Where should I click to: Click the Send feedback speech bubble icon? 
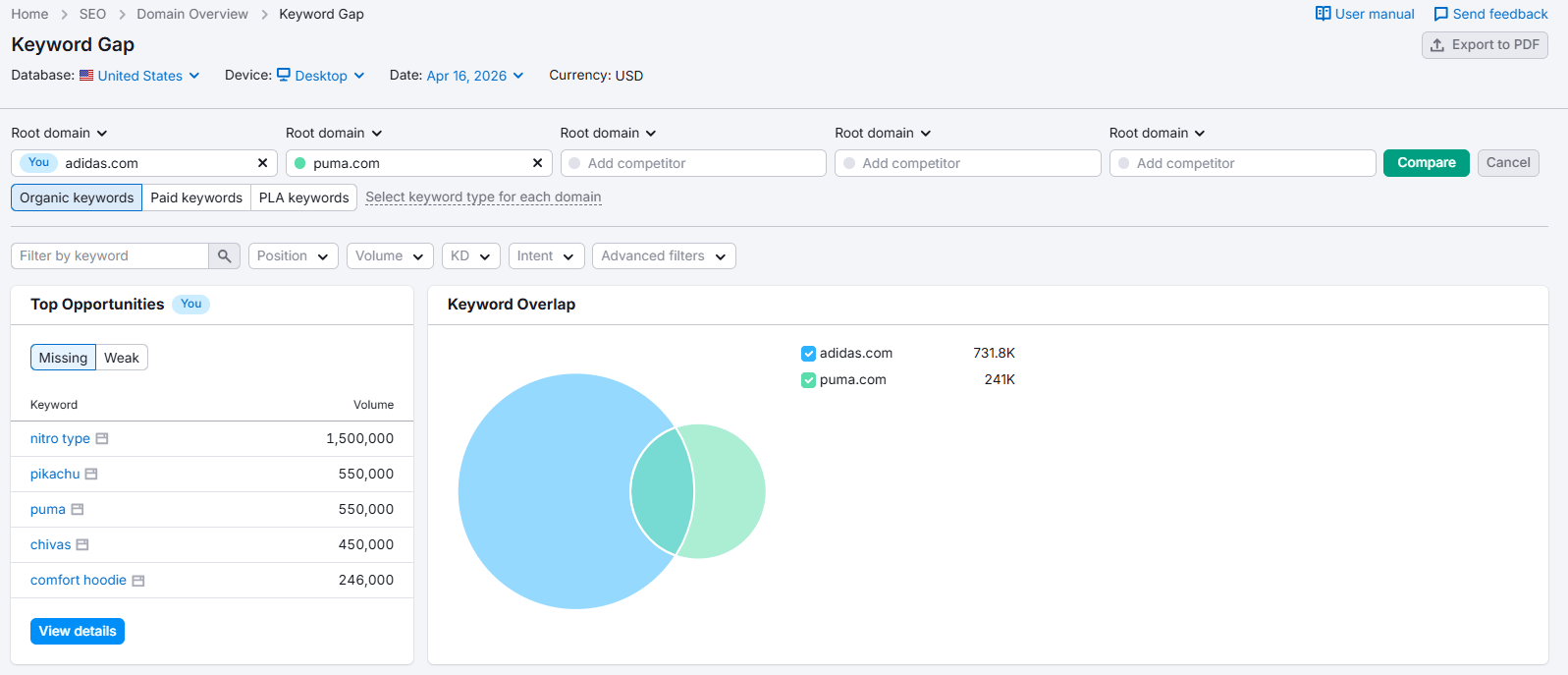click(x=1440, y=14)
